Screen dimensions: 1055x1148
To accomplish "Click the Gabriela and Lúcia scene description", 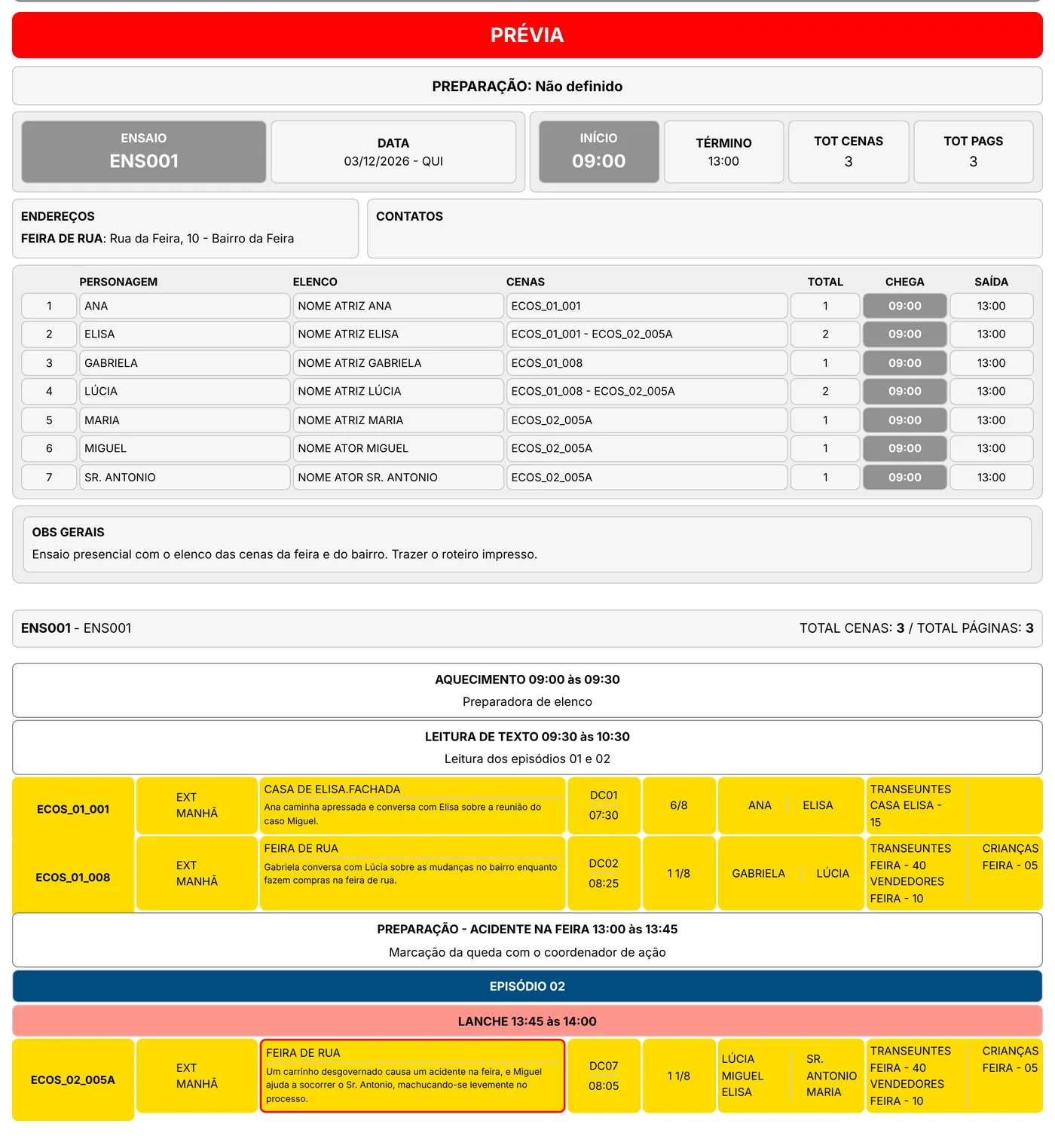I will click(x=411, y=874).
